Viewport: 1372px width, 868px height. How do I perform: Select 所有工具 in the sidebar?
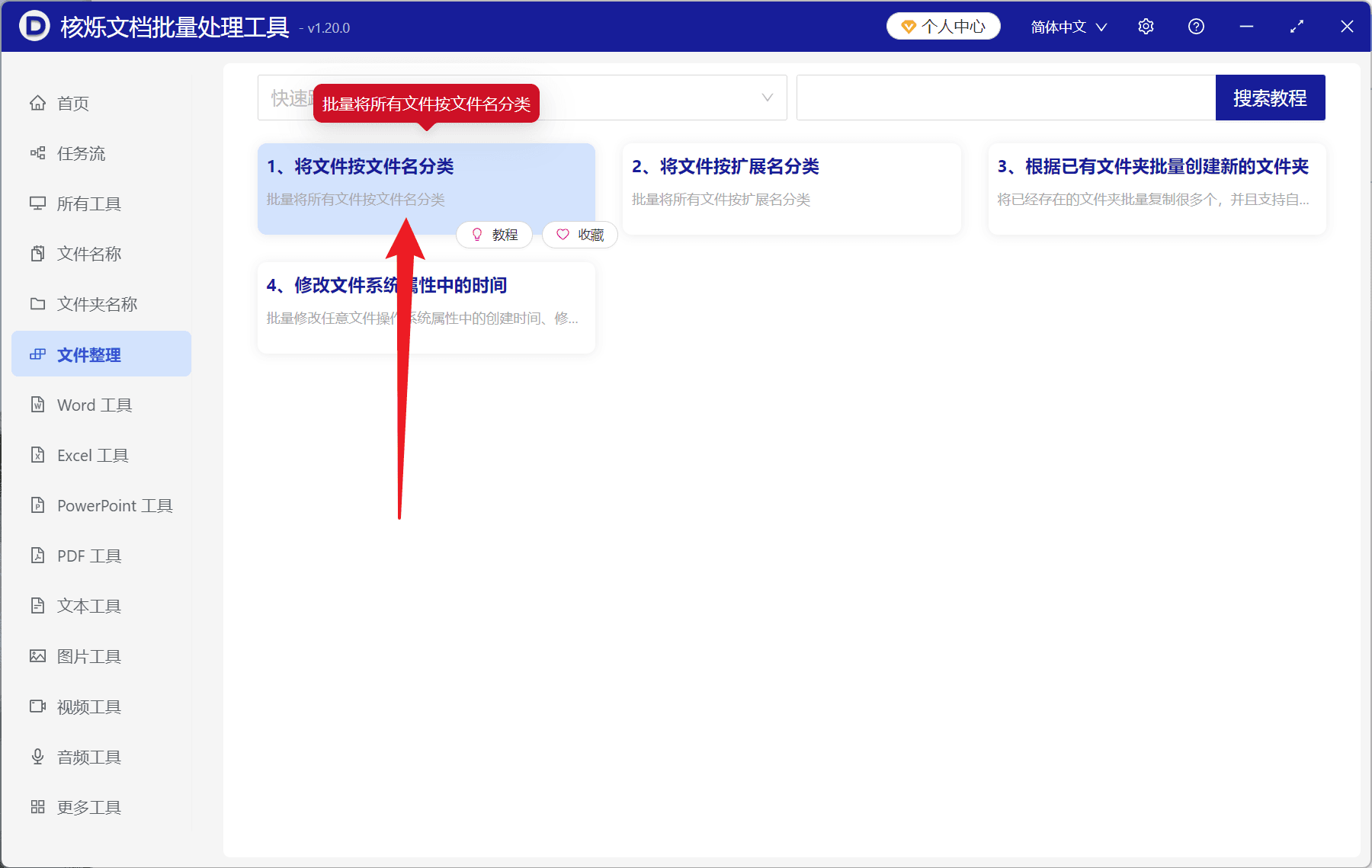click(89, 203)
